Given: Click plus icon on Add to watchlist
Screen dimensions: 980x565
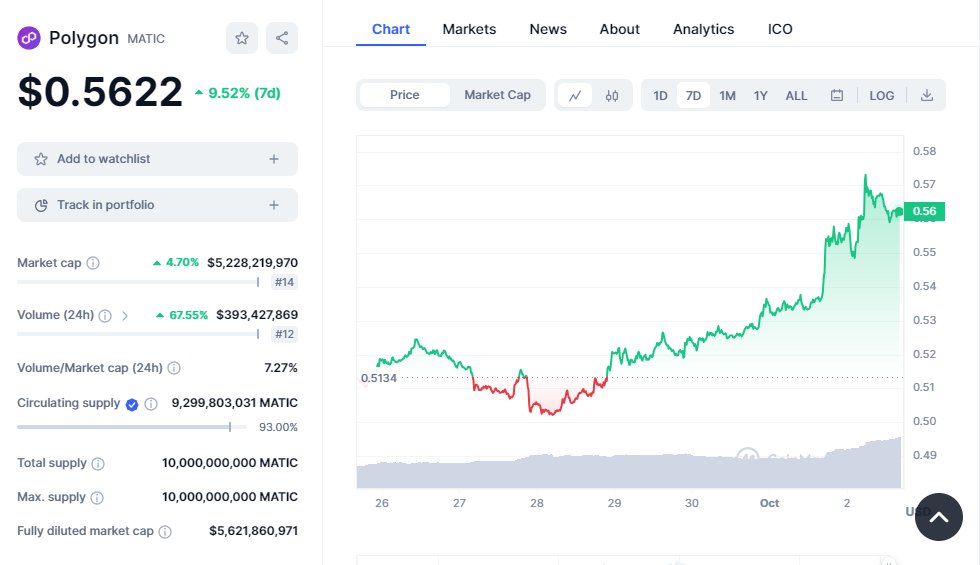Looking at the screenshot, I should 274,159.
